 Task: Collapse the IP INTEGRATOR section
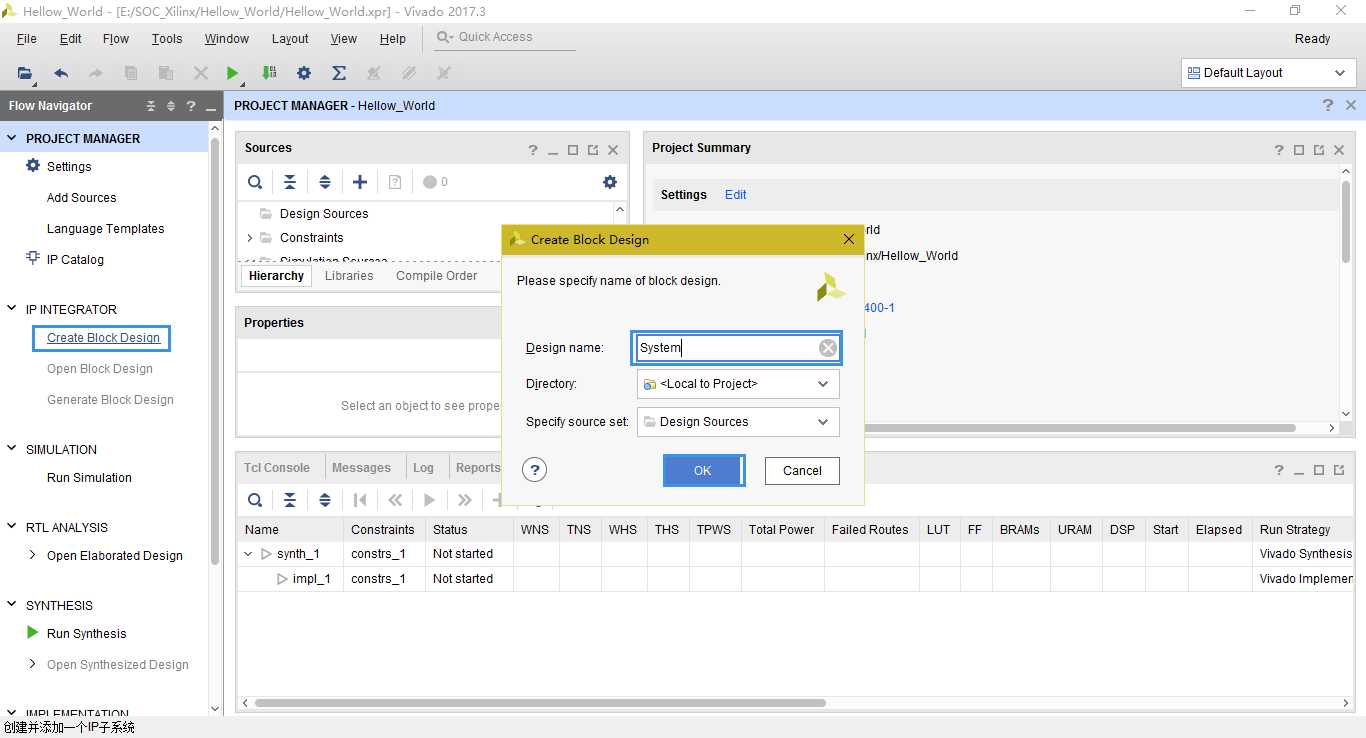[12, 309]
